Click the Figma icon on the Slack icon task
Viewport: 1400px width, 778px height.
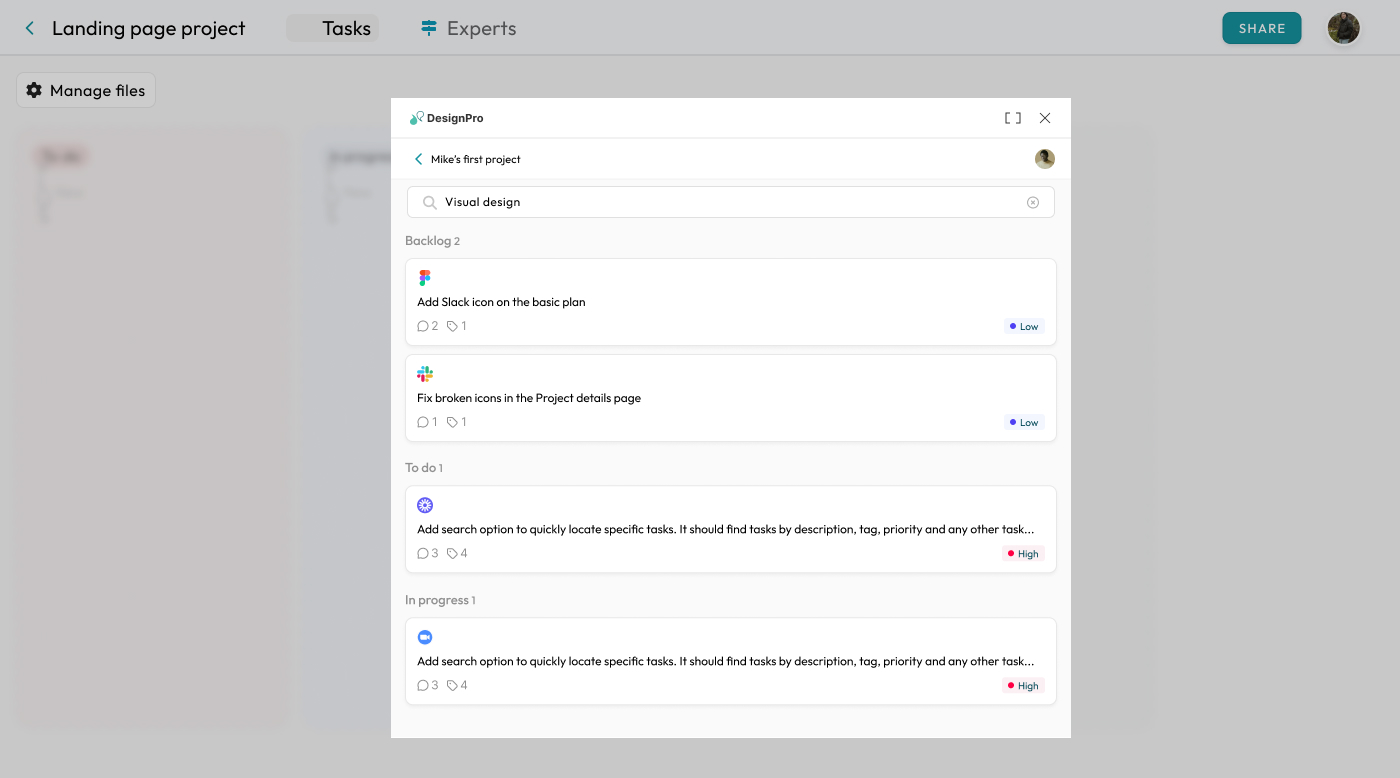425,277
